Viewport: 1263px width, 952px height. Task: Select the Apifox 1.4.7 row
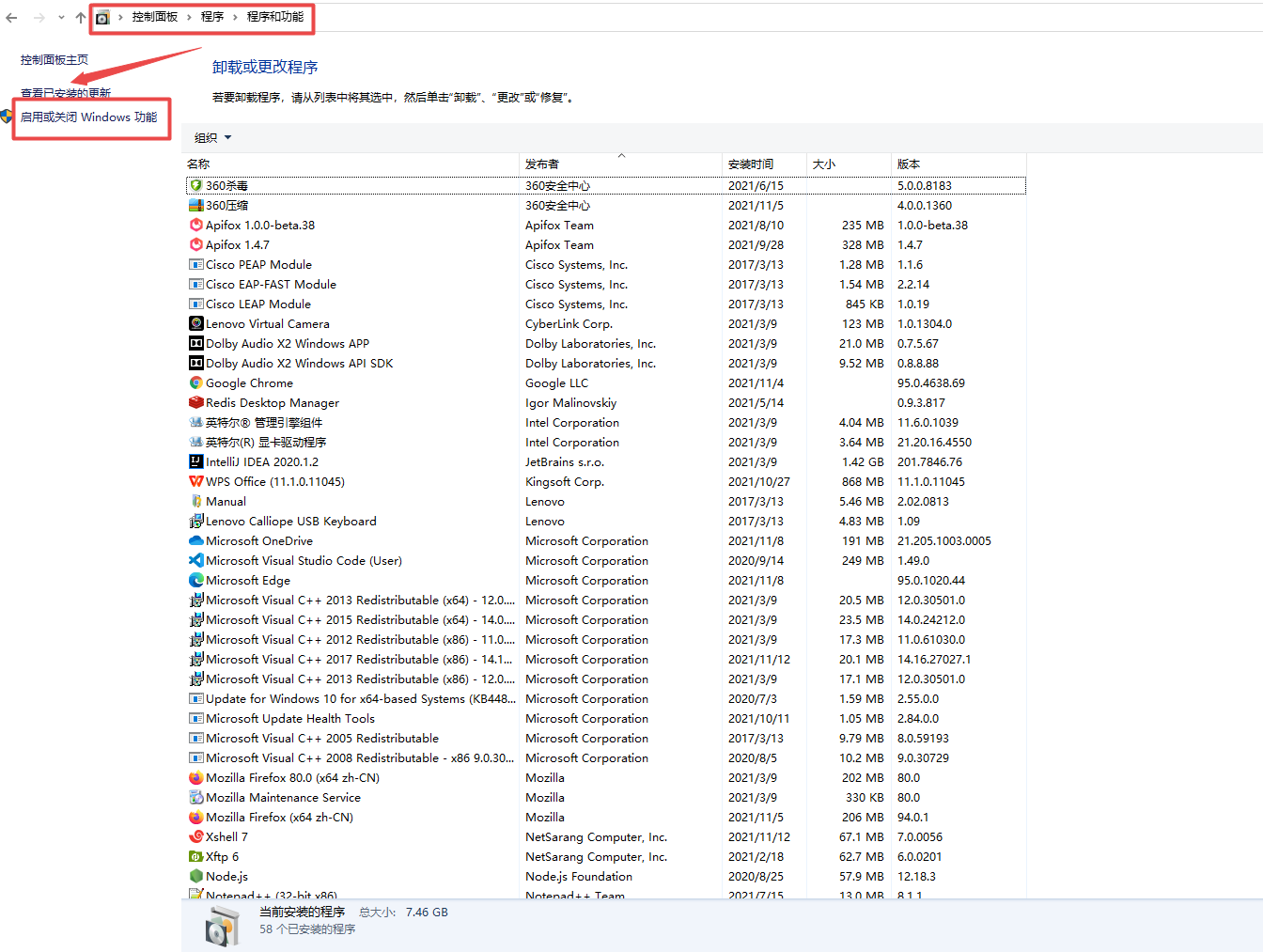[x=606, y=244]
